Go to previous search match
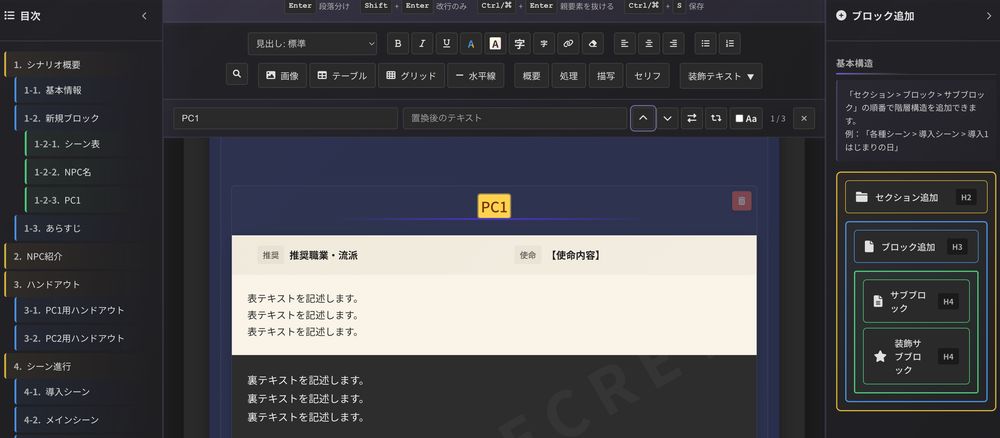The width and height of the screenshot is (1000, 438). click(x=643, y=118)
